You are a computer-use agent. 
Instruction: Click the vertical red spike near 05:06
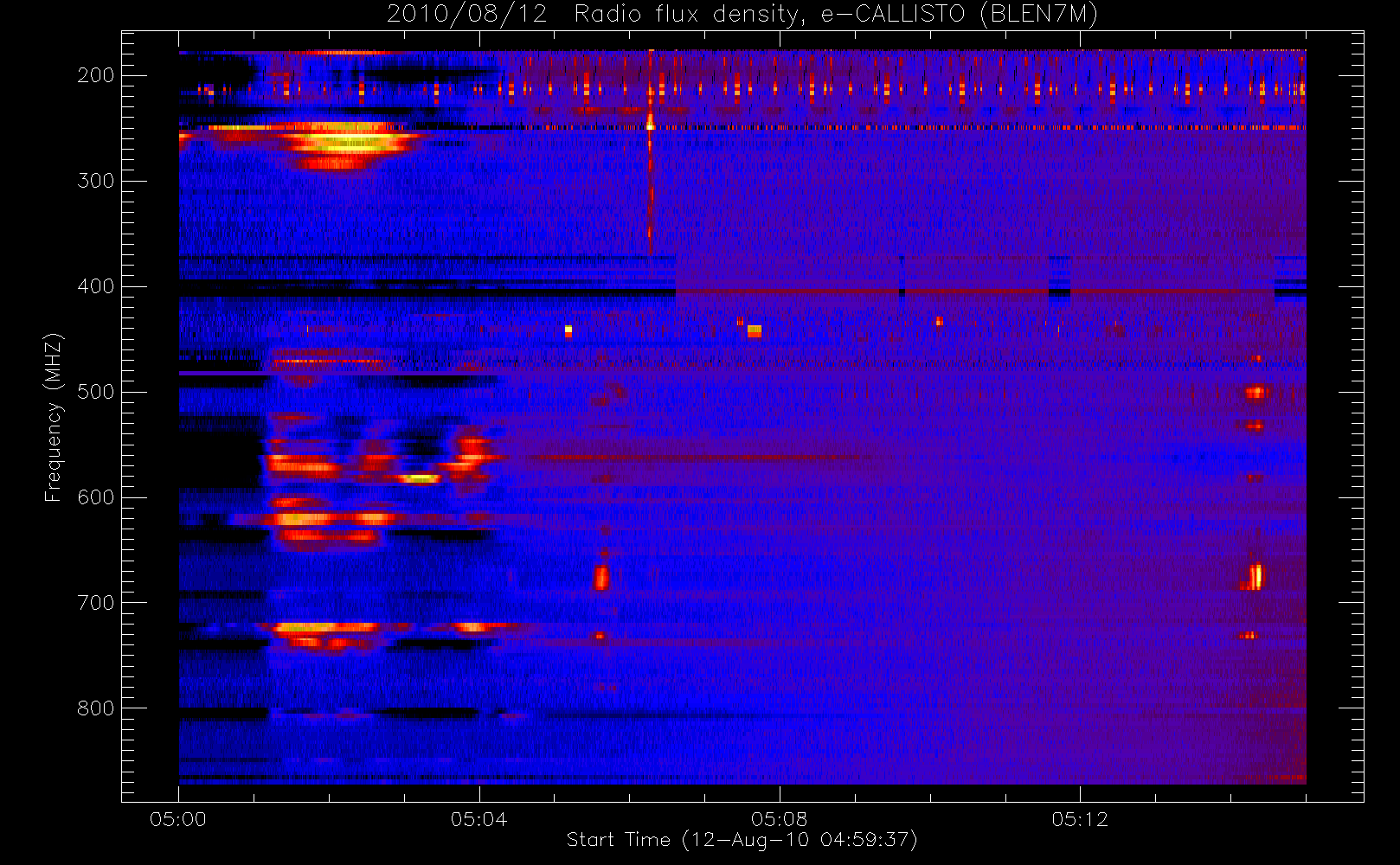(x=650, y=151)
